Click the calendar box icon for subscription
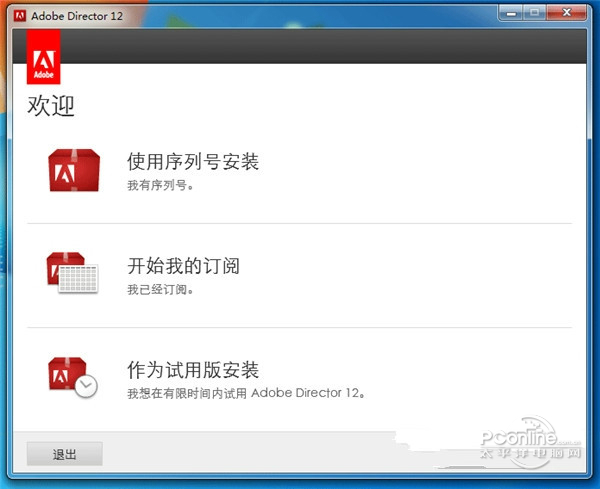600x489 pixels. pyautogui.click(x=72, y=273)
